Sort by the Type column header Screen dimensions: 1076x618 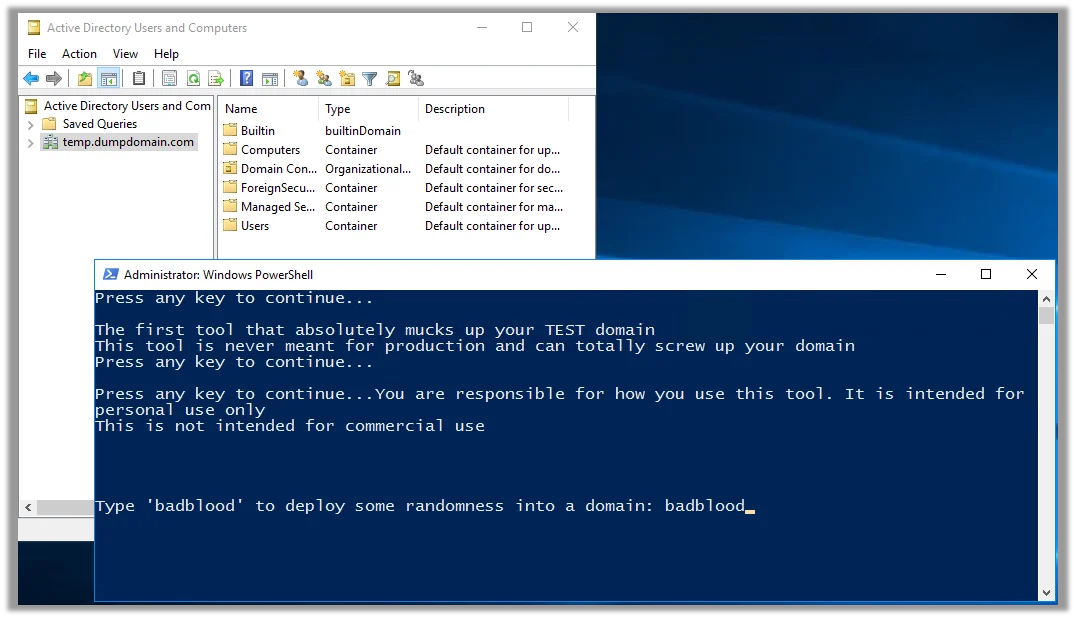tap(368, 108)
